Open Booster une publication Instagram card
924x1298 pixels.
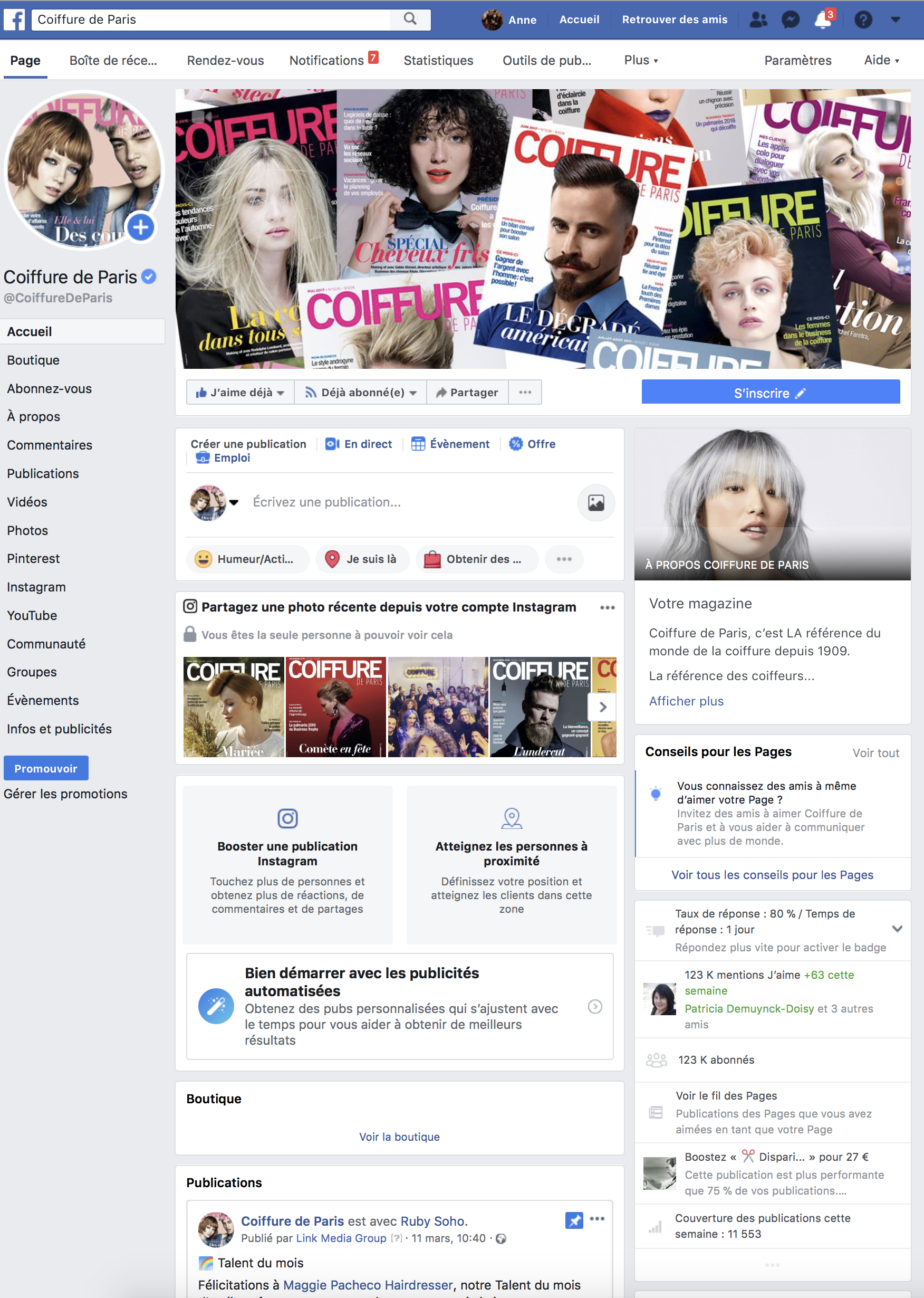coord(287,864)
